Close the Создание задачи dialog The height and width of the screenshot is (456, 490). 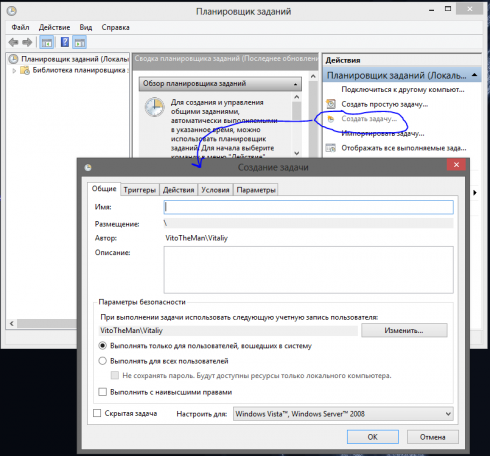point(456,165)
